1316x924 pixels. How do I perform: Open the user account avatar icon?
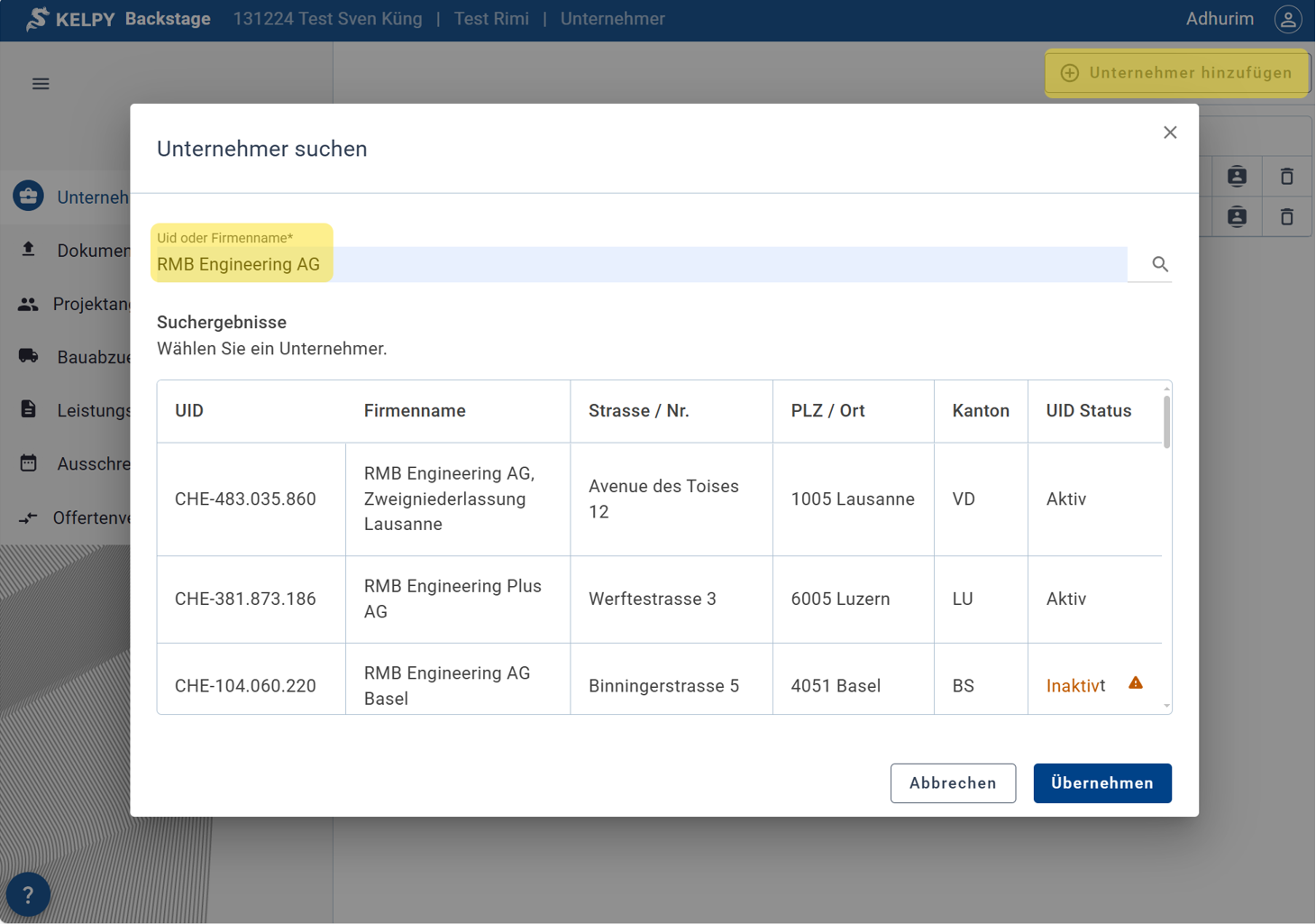click(1287, 19)
